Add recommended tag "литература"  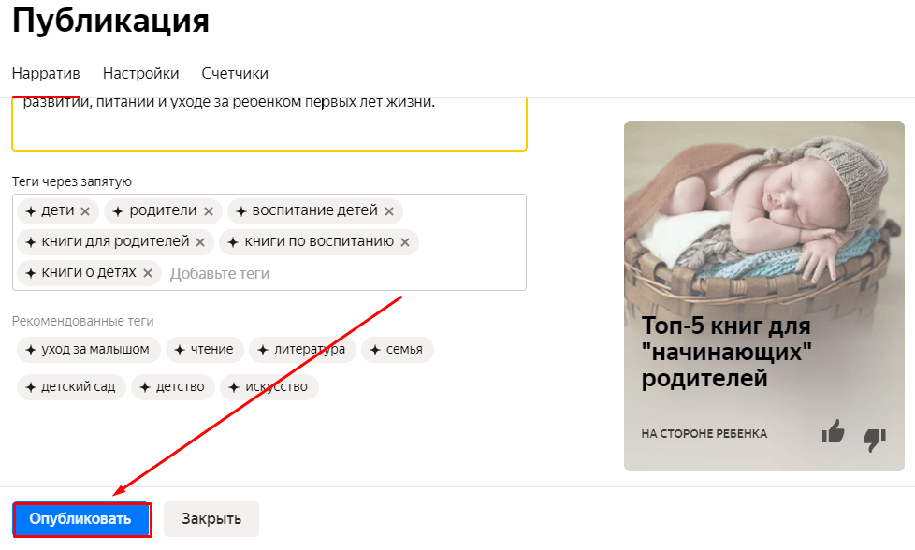(302, 350)
